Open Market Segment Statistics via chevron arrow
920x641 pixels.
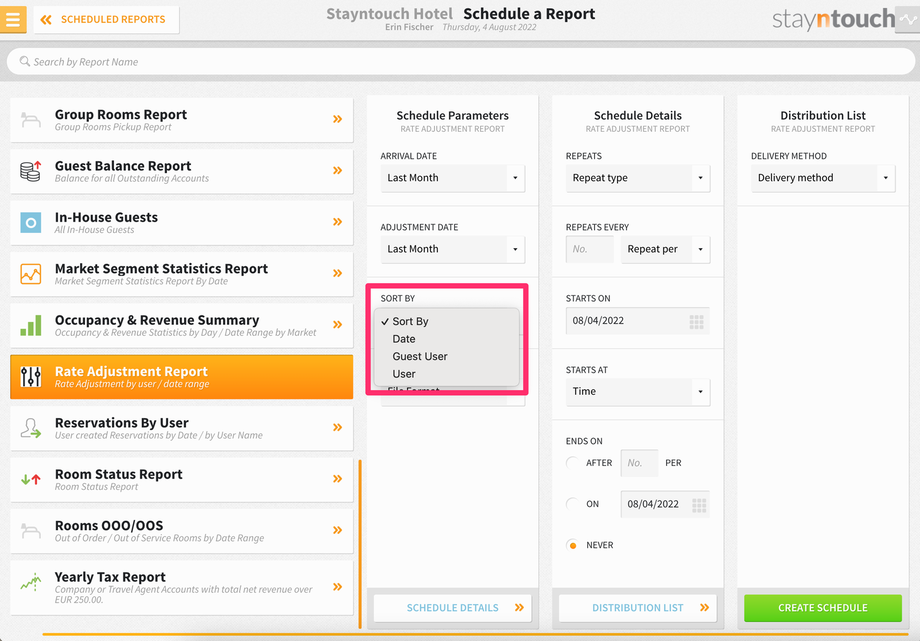click(337, 273)
